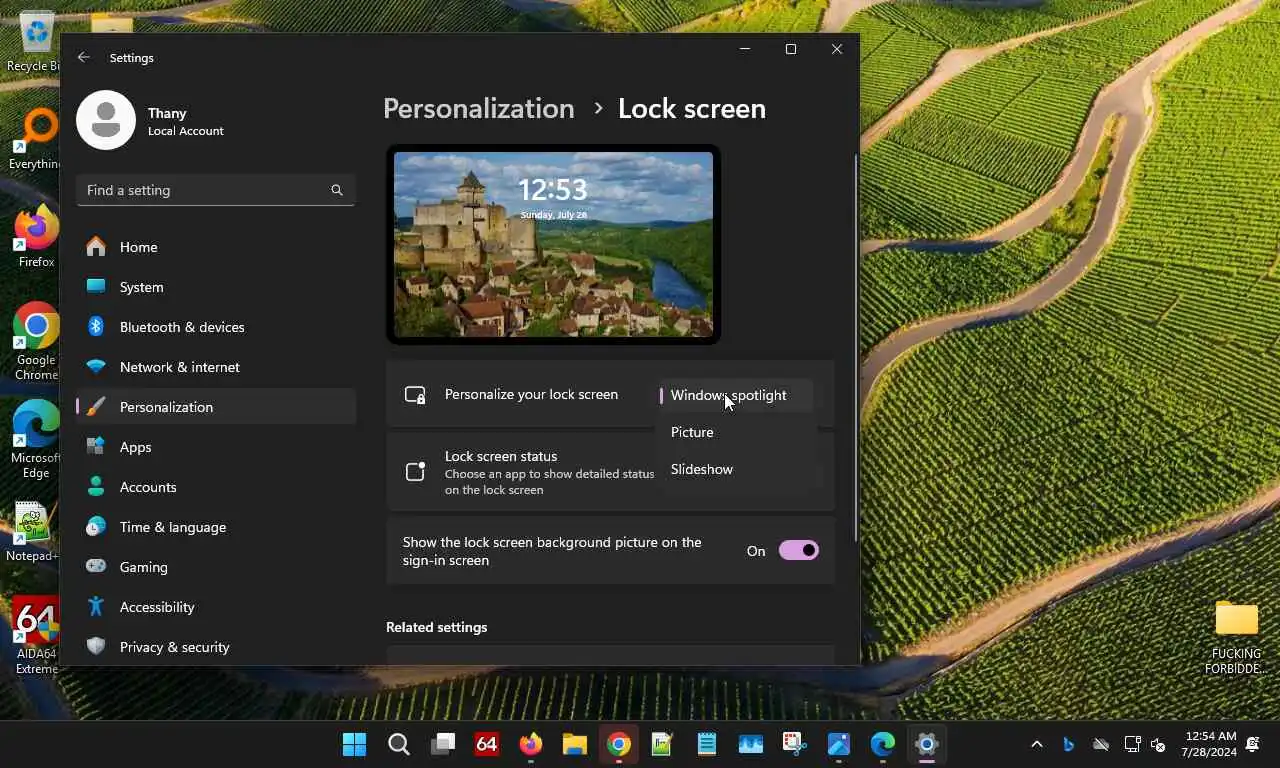
Task: Open Task View in the taskbar
Action: [443, 744]
